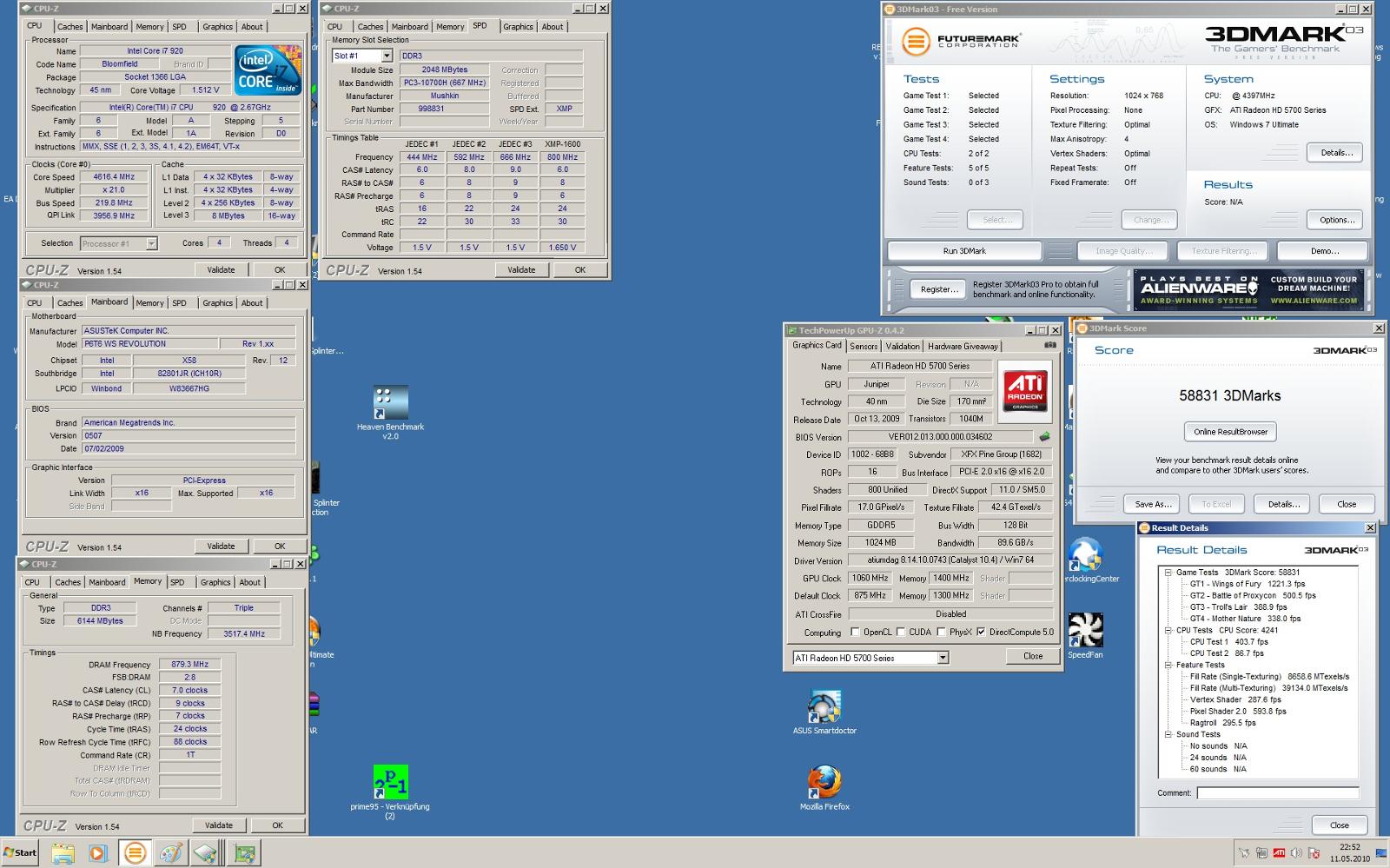Switch to Sensors tab in GPU-Z
Screen dimensions: 1390x868
(x=864, y=346)
